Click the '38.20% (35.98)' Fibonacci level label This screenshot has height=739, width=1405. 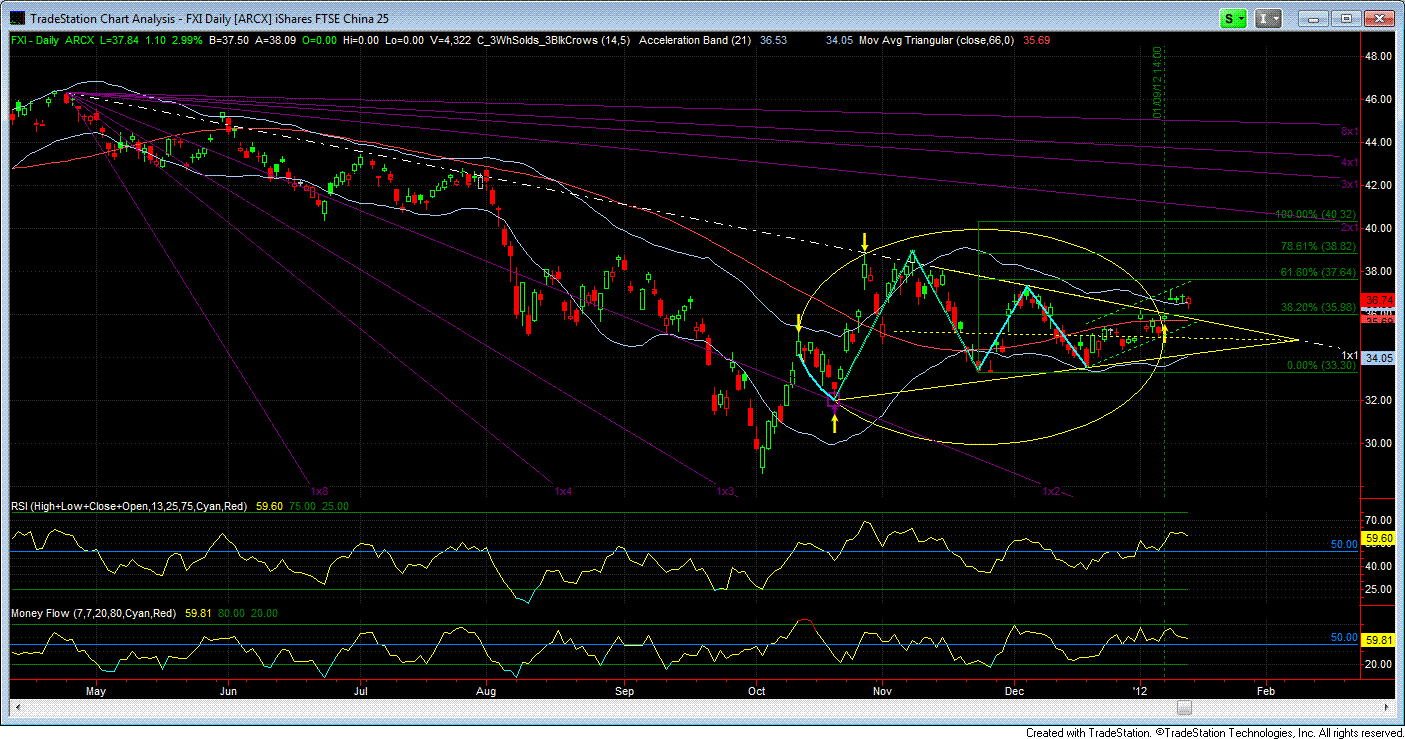tap(1320, 307)
